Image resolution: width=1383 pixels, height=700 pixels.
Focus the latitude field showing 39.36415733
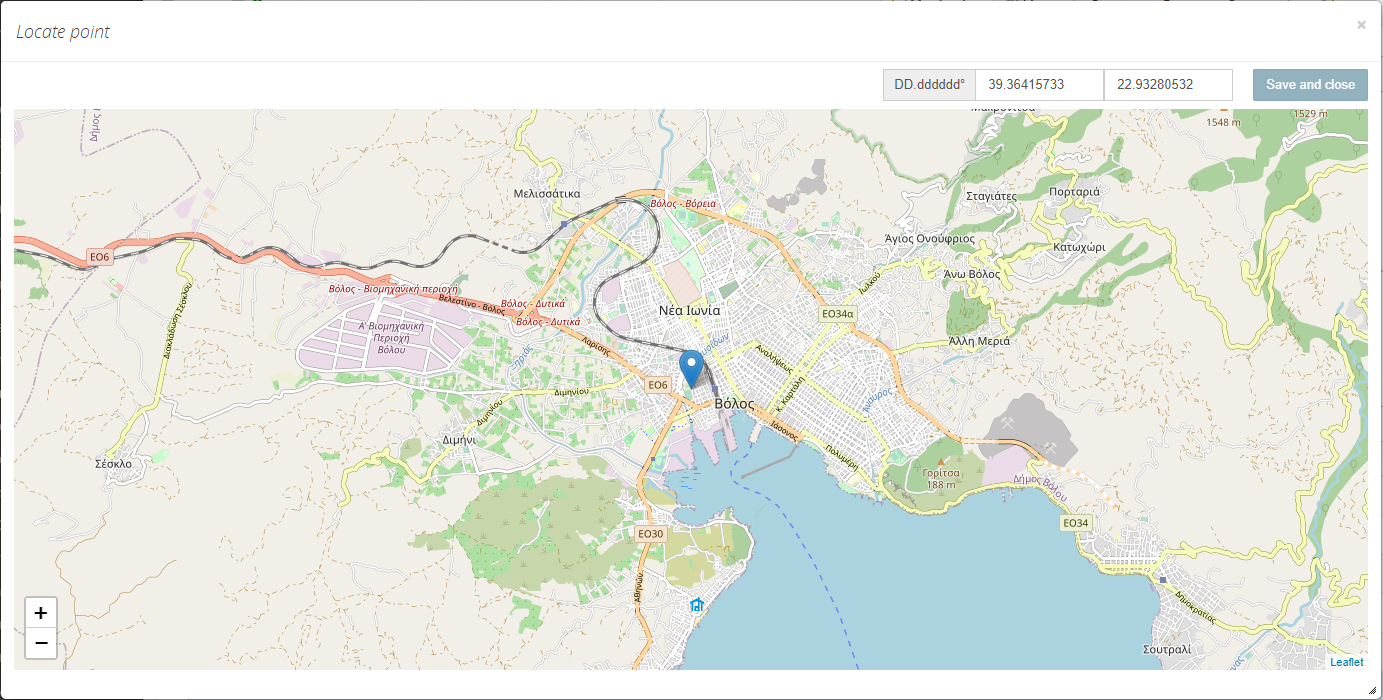coord(1039,85)
